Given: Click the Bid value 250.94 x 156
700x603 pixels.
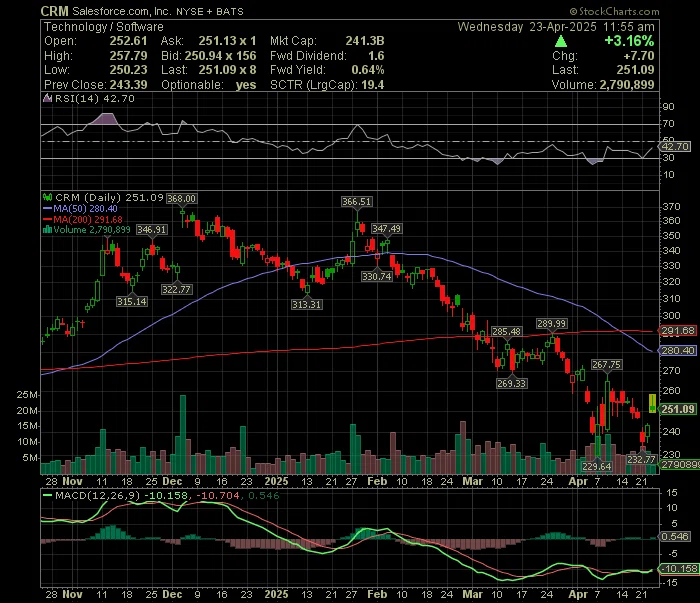Looking at the screenshot, I should pyautogui.click(x=221, y=56).
